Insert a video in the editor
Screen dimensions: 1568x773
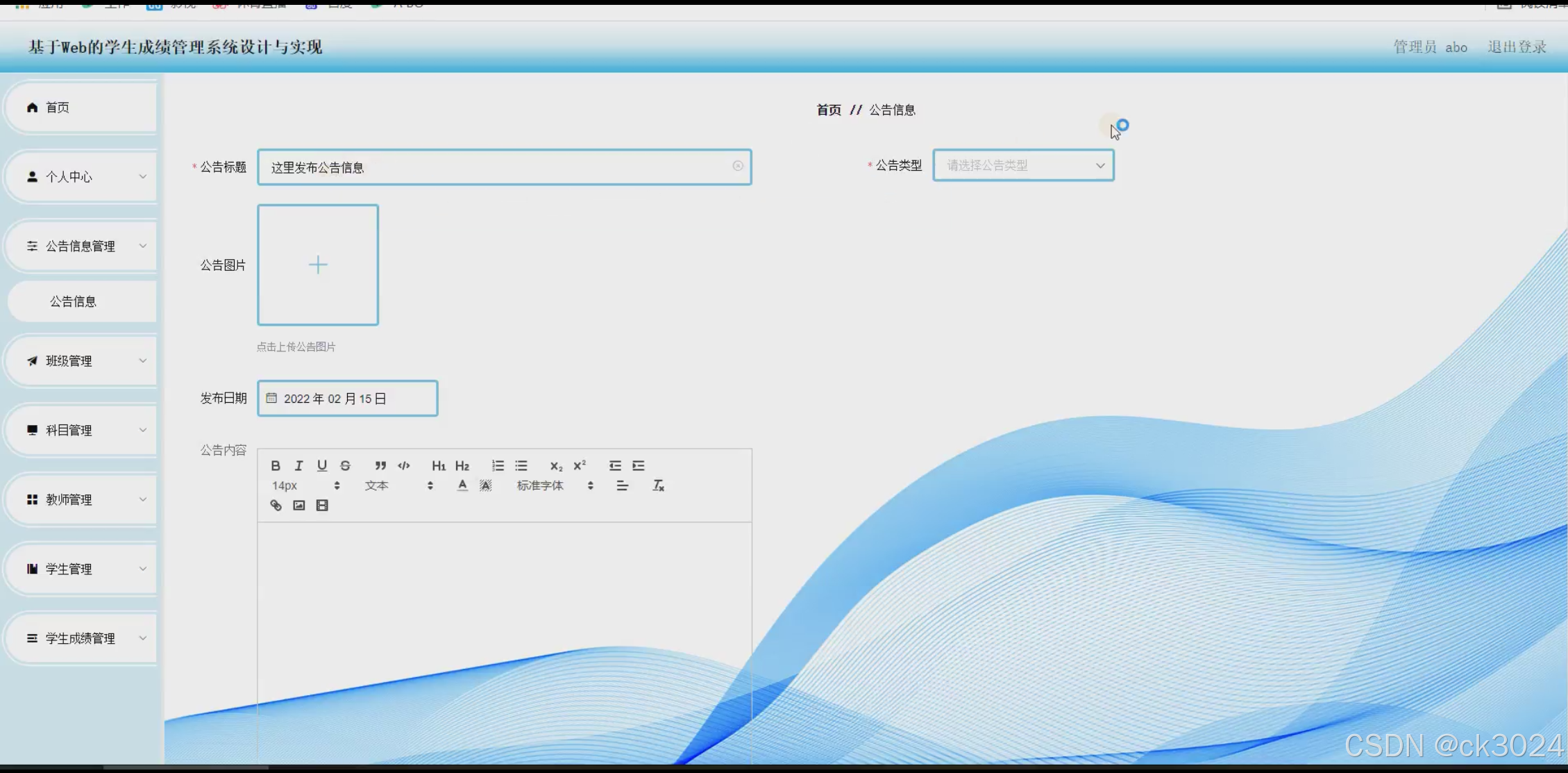pyautogui.click(x=321, y=505)
